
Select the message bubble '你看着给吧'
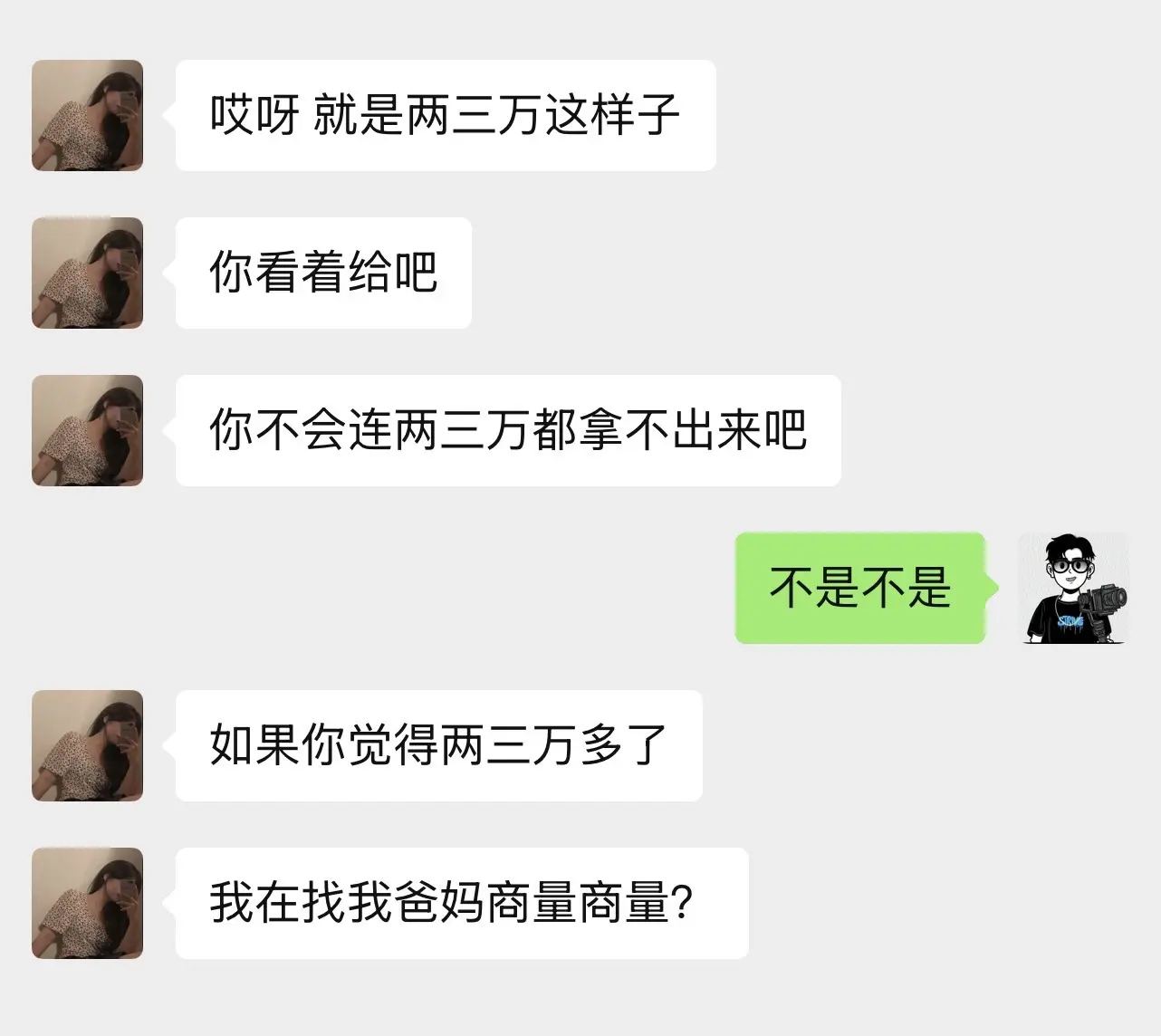(323, 273)
